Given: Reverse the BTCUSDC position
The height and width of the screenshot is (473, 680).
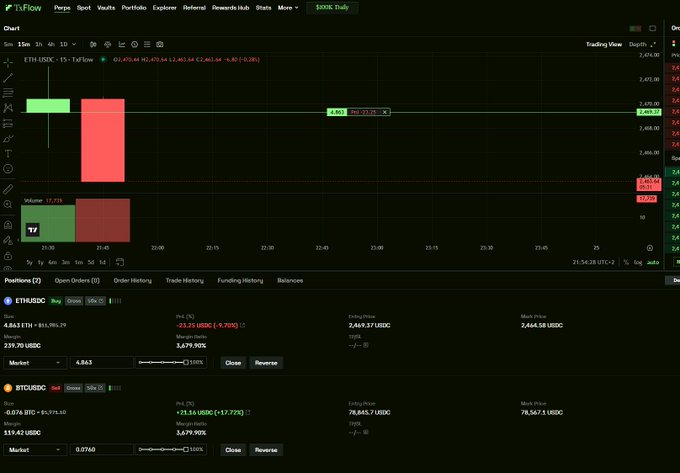Looking at the screenshot, I should click(x=266, y=450).
